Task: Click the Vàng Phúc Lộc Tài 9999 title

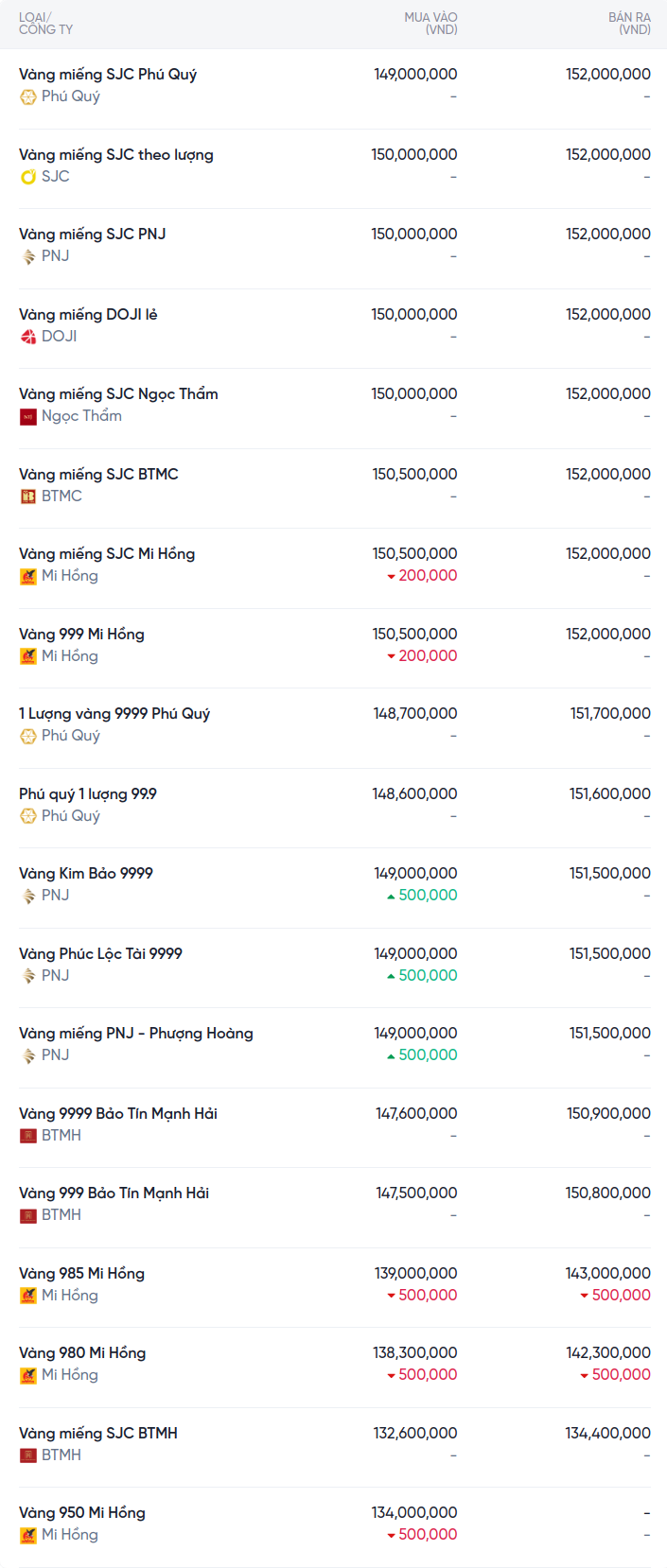Action: (x=100, y=953)
